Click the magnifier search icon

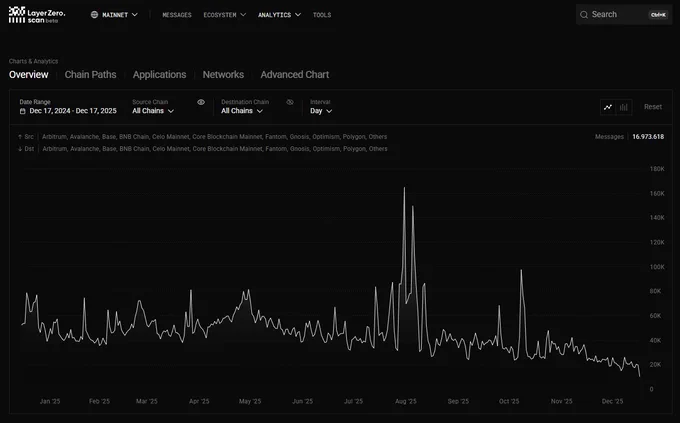click(584, 15)
